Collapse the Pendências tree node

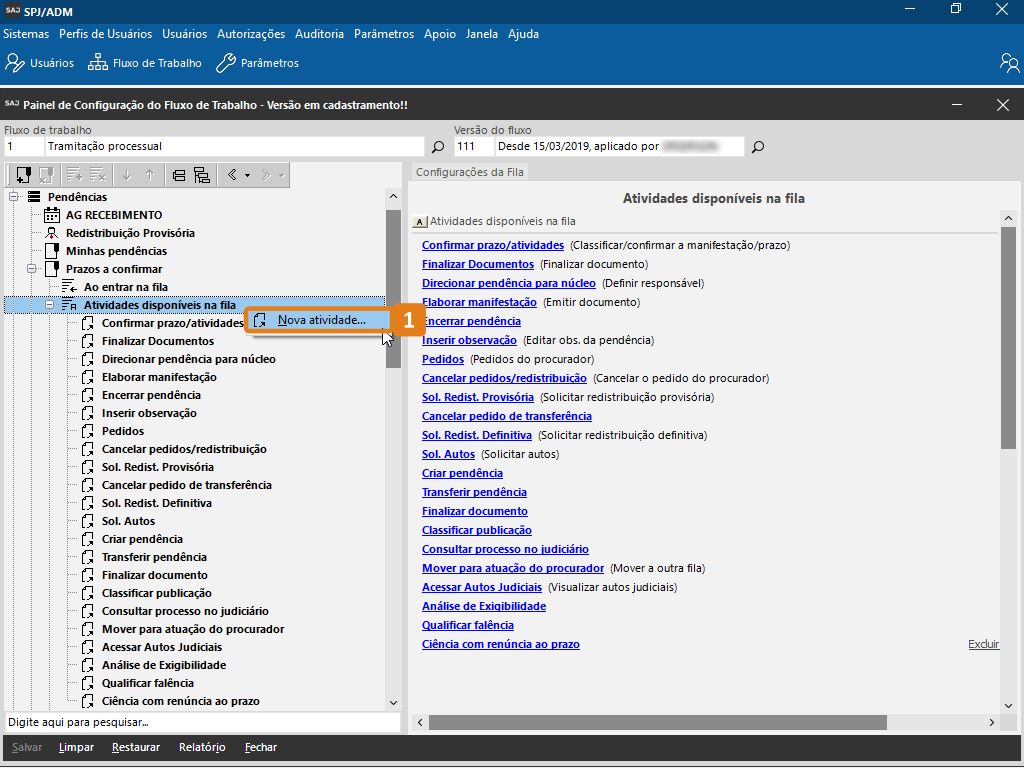click(x=13, y=197)
